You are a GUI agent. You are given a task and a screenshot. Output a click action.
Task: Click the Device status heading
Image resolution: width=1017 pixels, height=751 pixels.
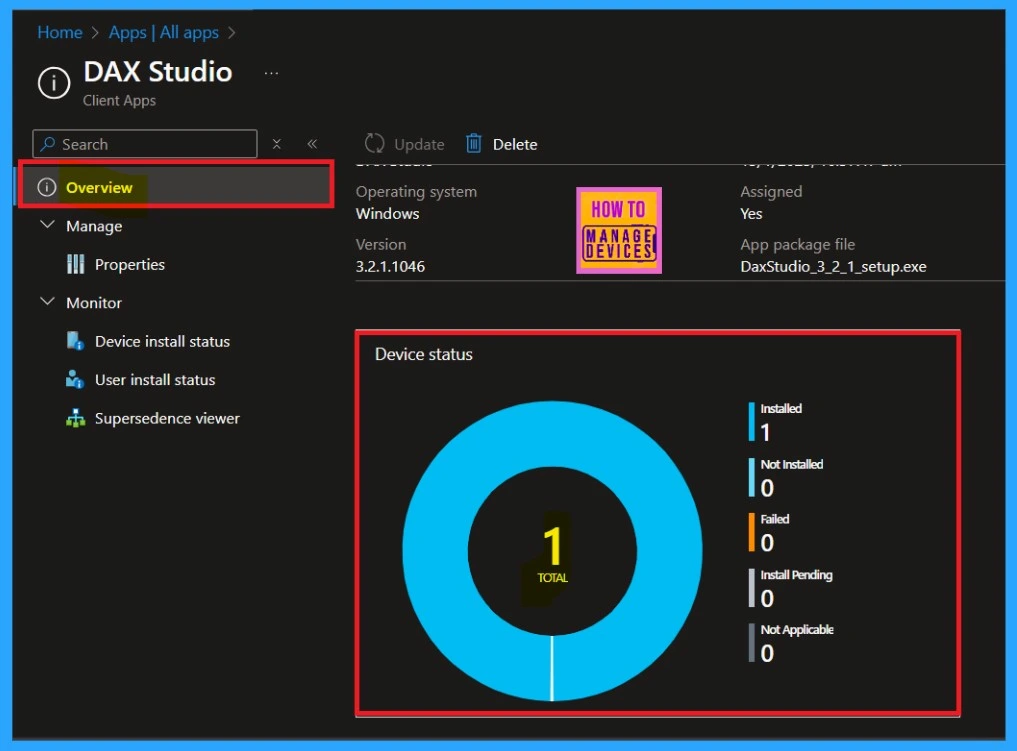point(424,354)
